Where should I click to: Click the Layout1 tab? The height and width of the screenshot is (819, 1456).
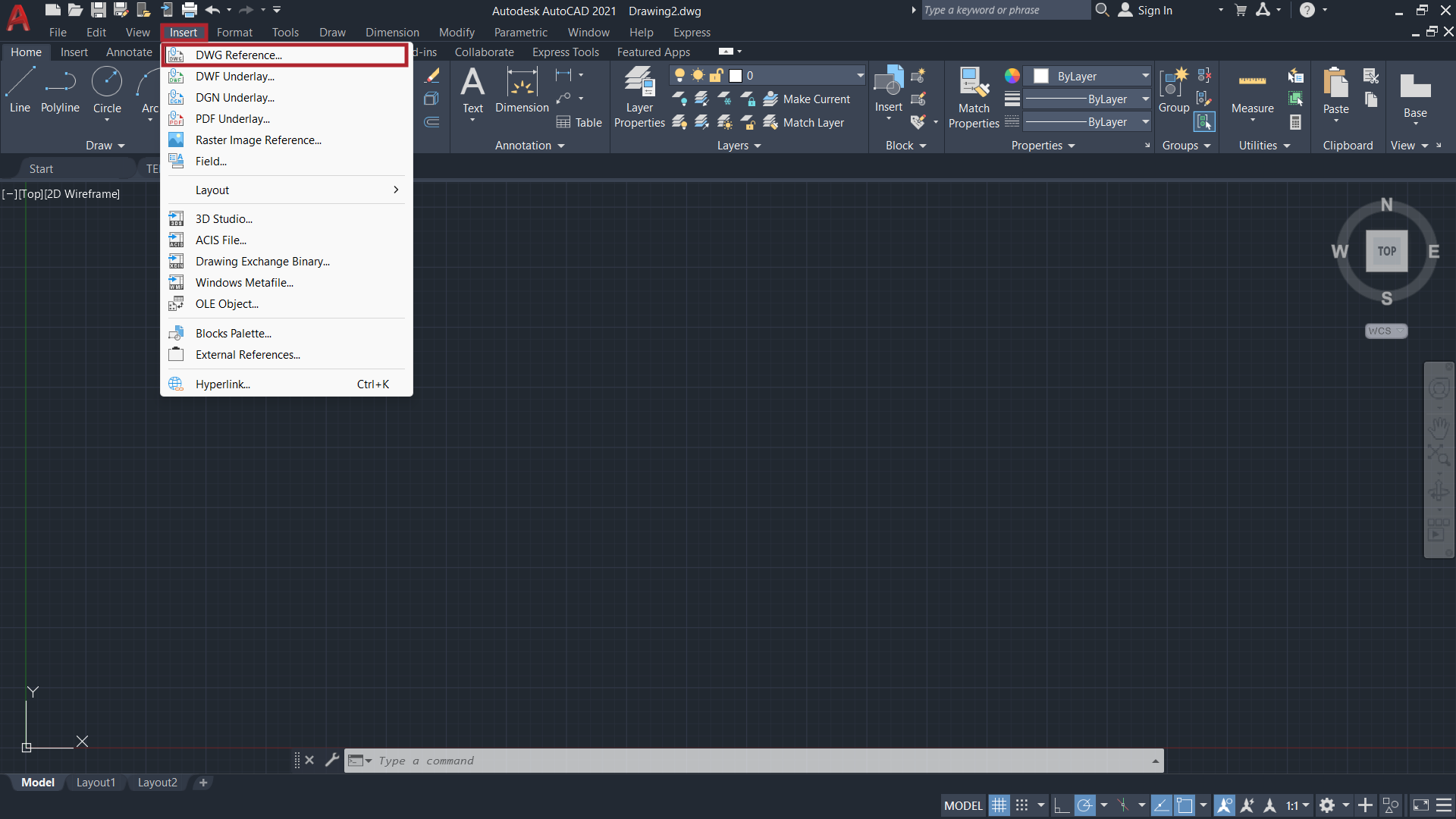[x=96, y=782]
